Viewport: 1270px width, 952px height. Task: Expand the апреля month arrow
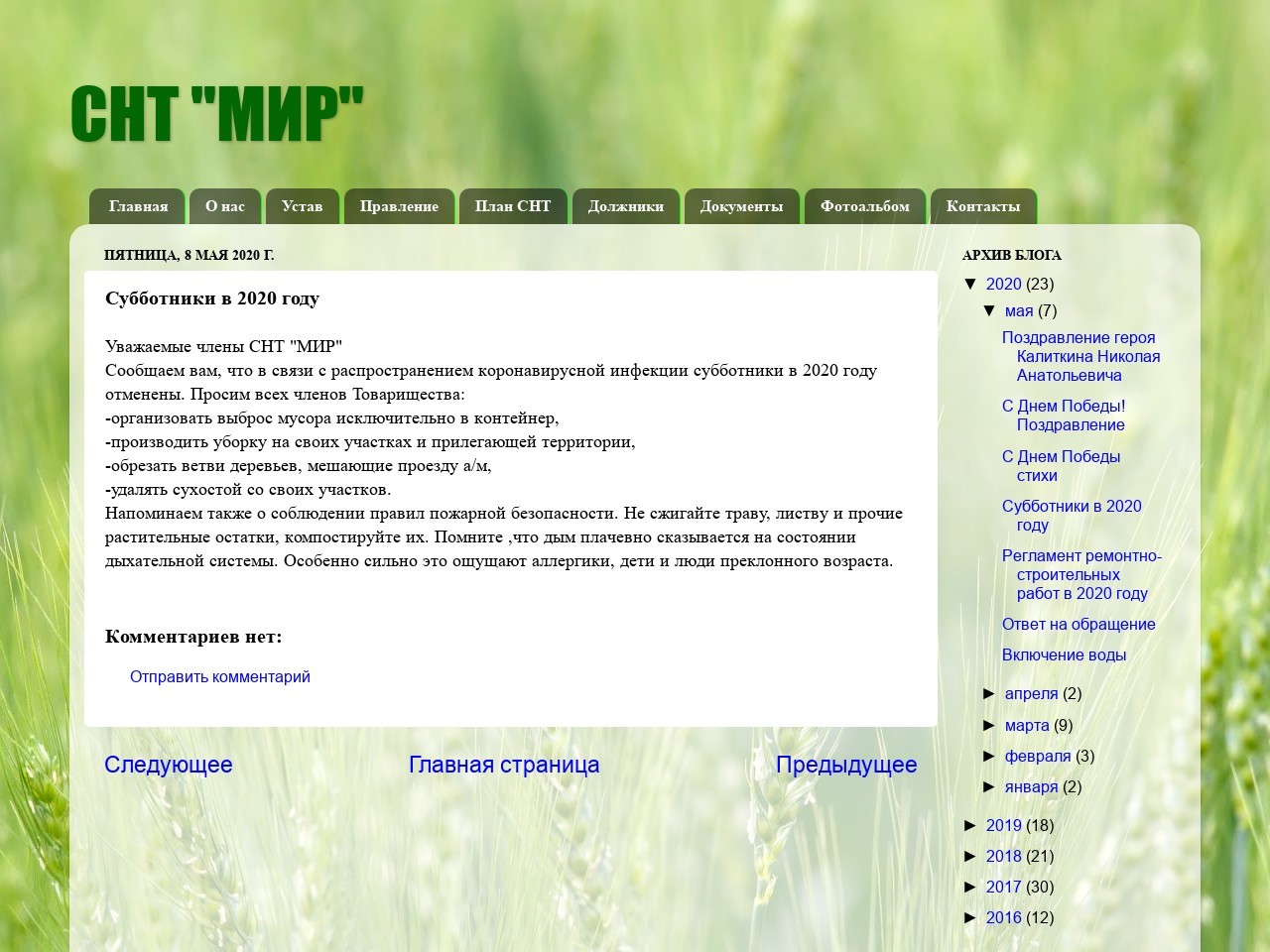(989, 693)
